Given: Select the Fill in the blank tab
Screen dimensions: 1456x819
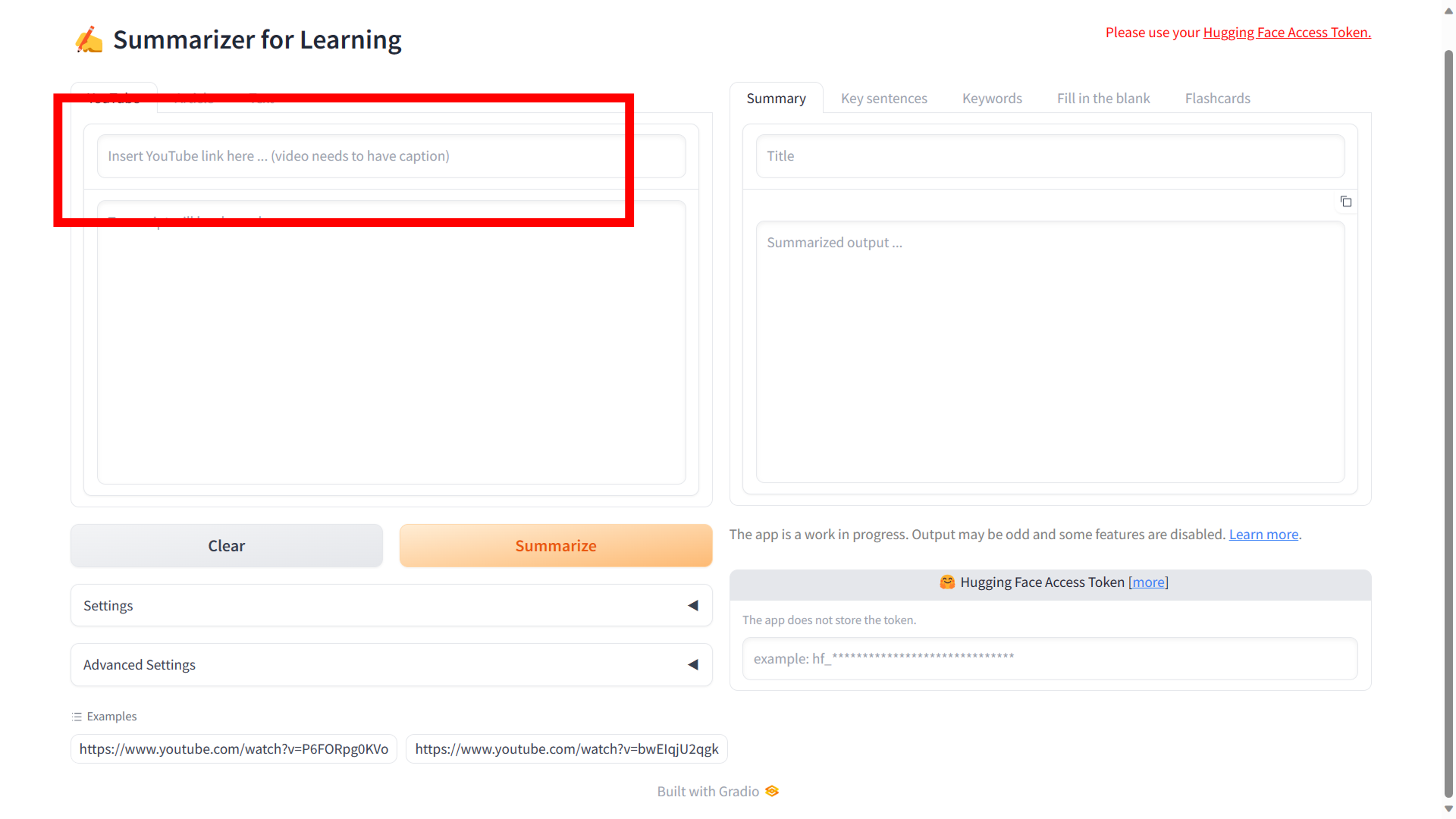Looking at the screenshot, I should point(1103,98).
